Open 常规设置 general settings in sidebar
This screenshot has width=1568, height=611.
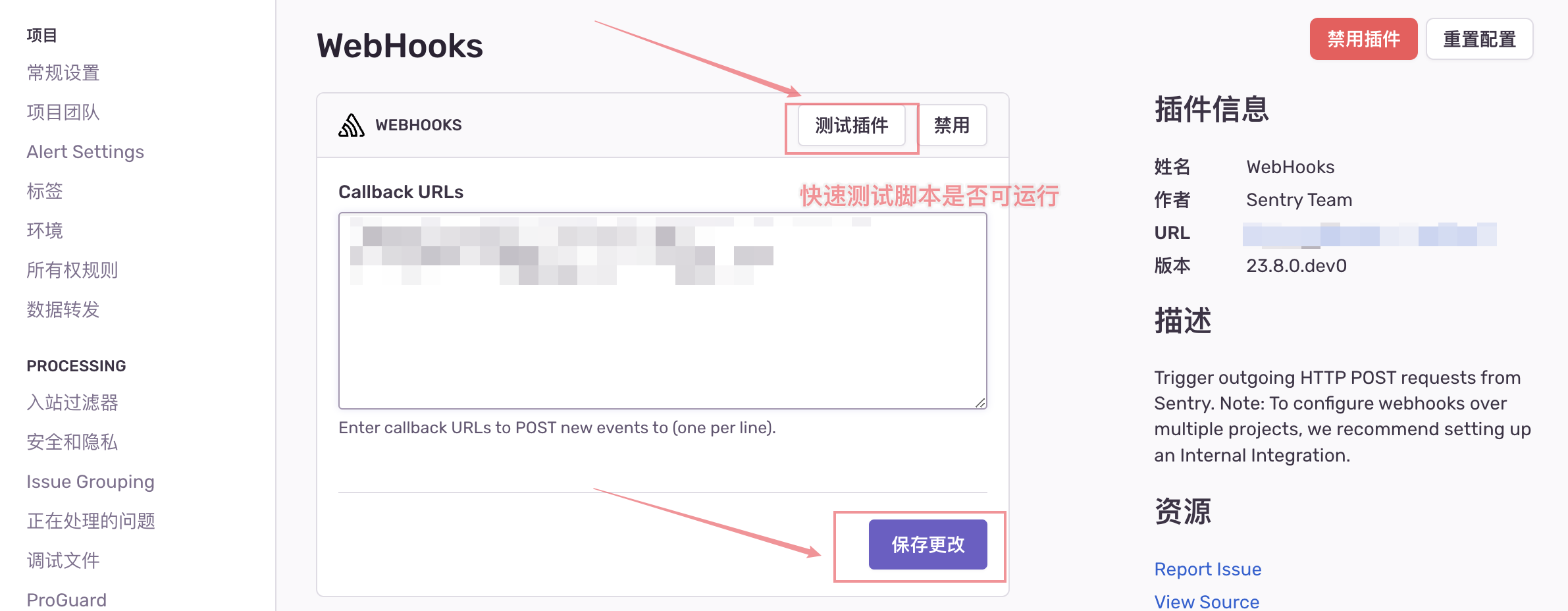point(63,72)
